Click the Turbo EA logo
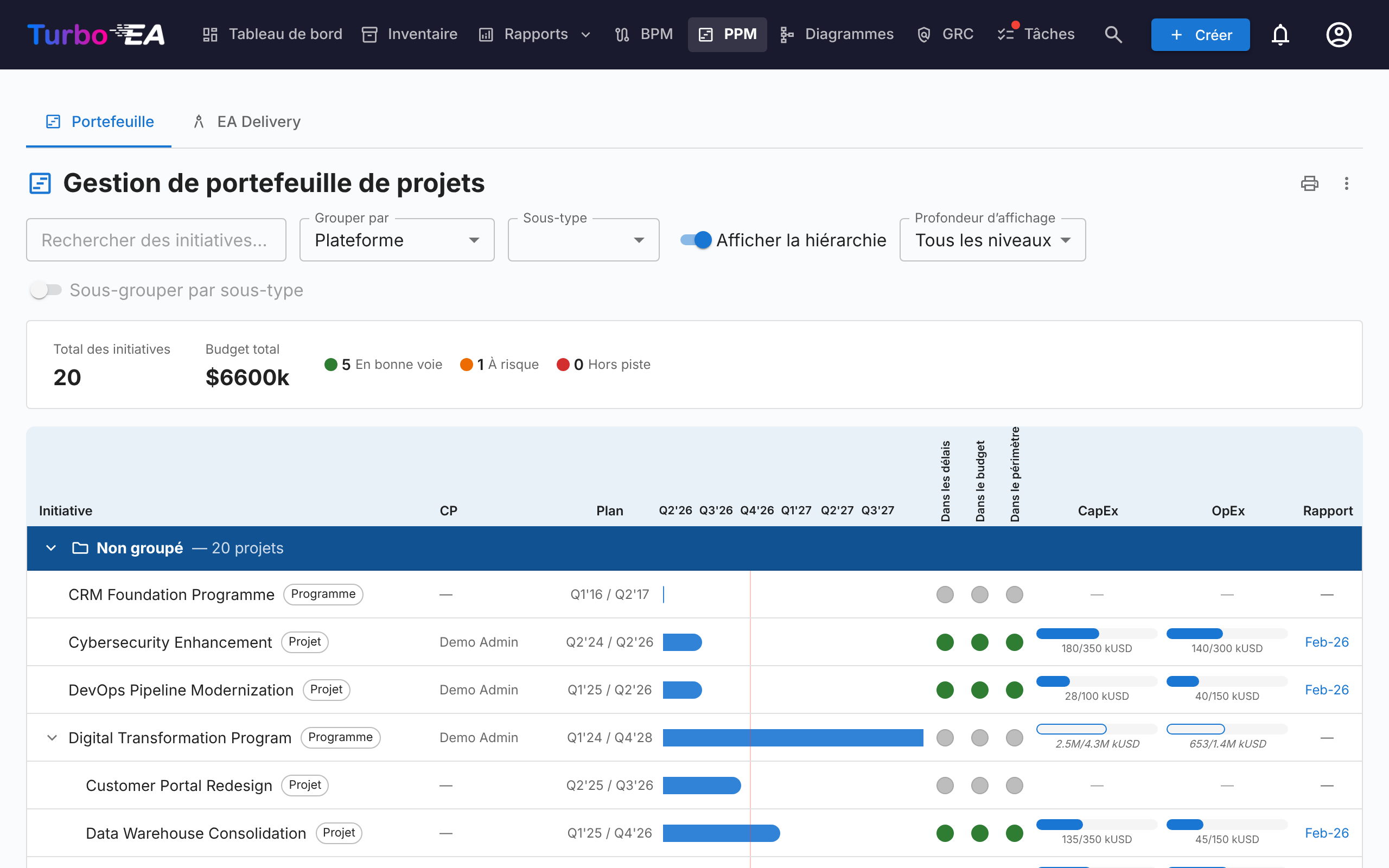This screenshot has width=1389, height=868. coord(96,34)
